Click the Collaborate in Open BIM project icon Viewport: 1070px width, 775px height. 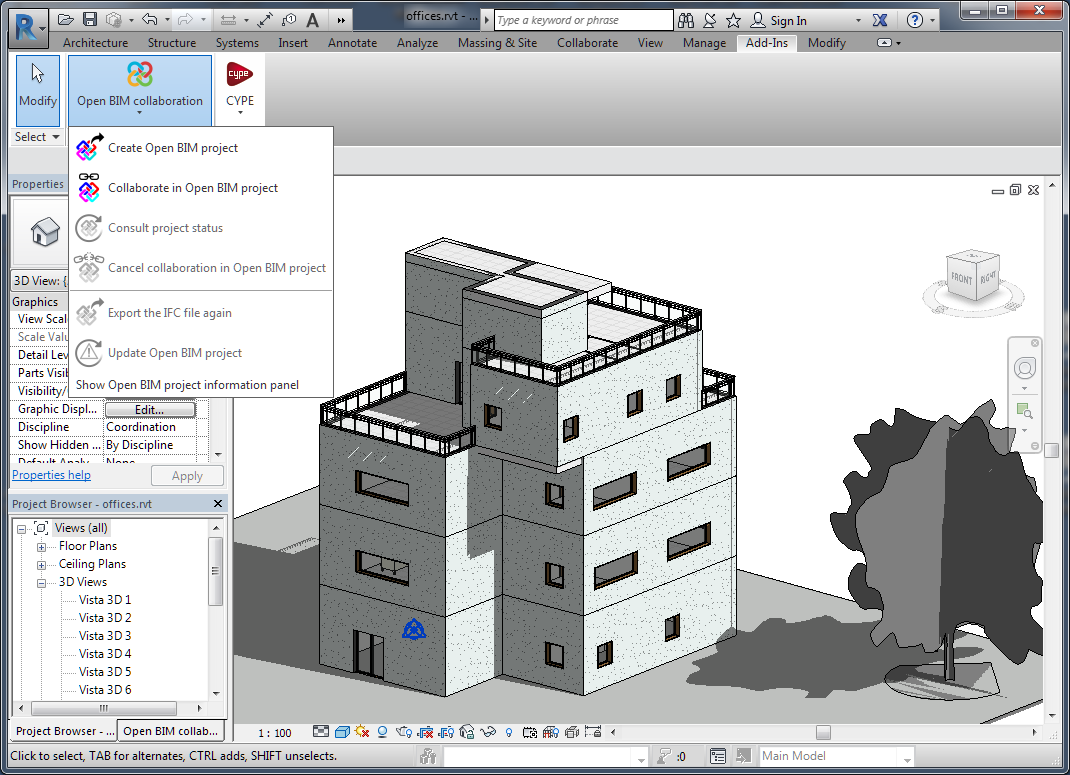pyautogui.click(x=89, y=188)
